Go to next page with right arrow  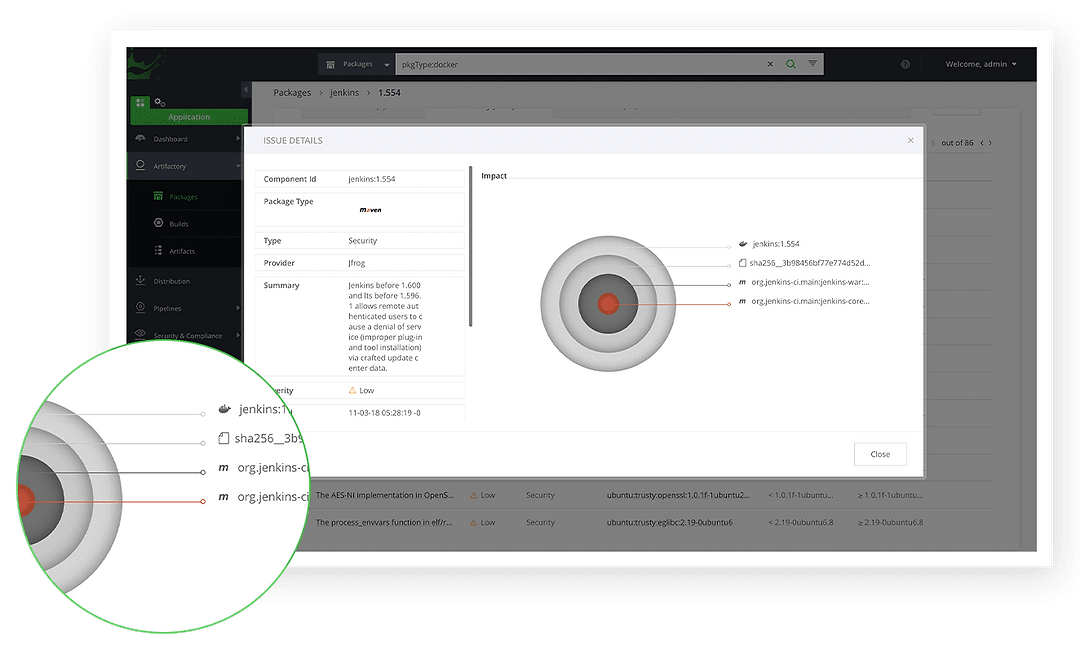(x=990, y=143)
